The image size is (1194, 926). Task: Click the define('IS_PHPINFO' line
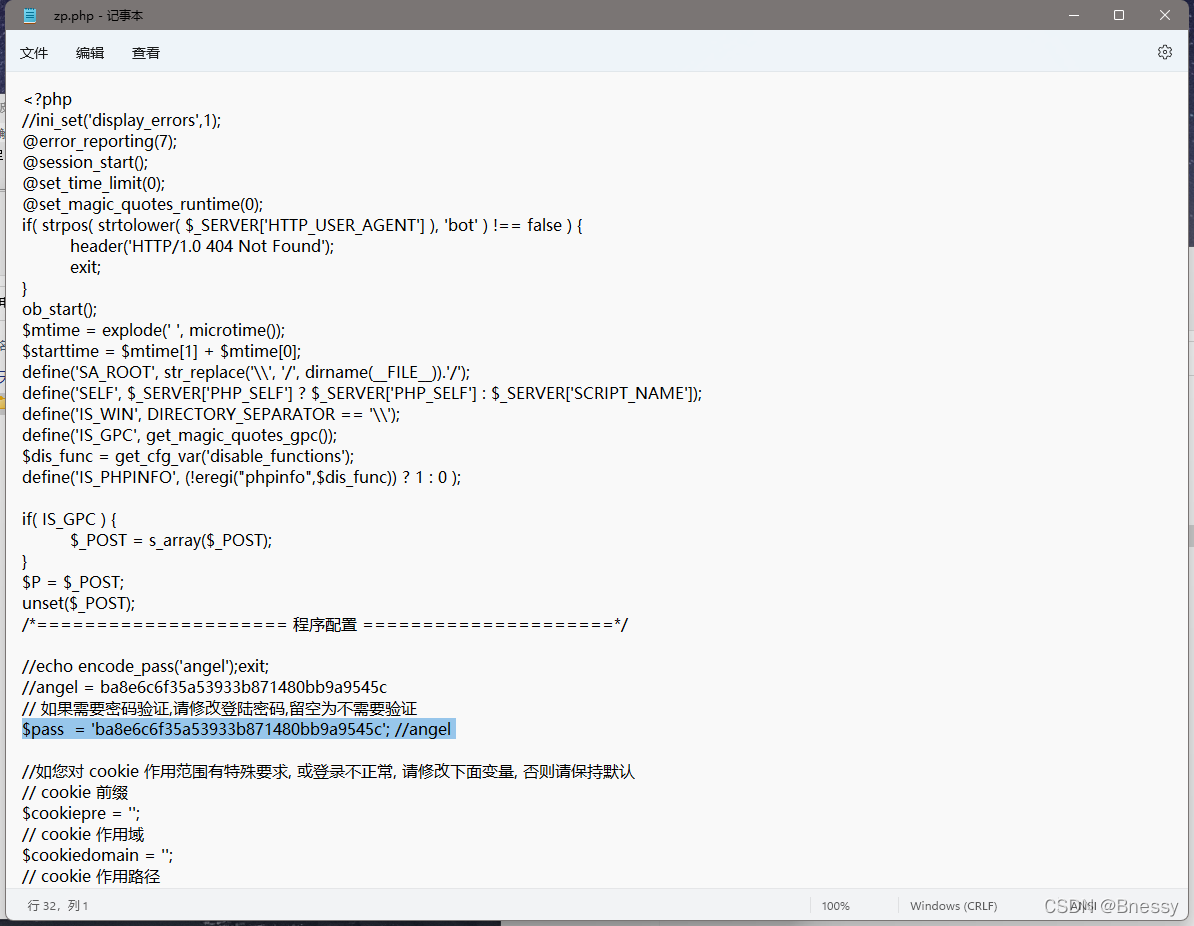[241, 477]
